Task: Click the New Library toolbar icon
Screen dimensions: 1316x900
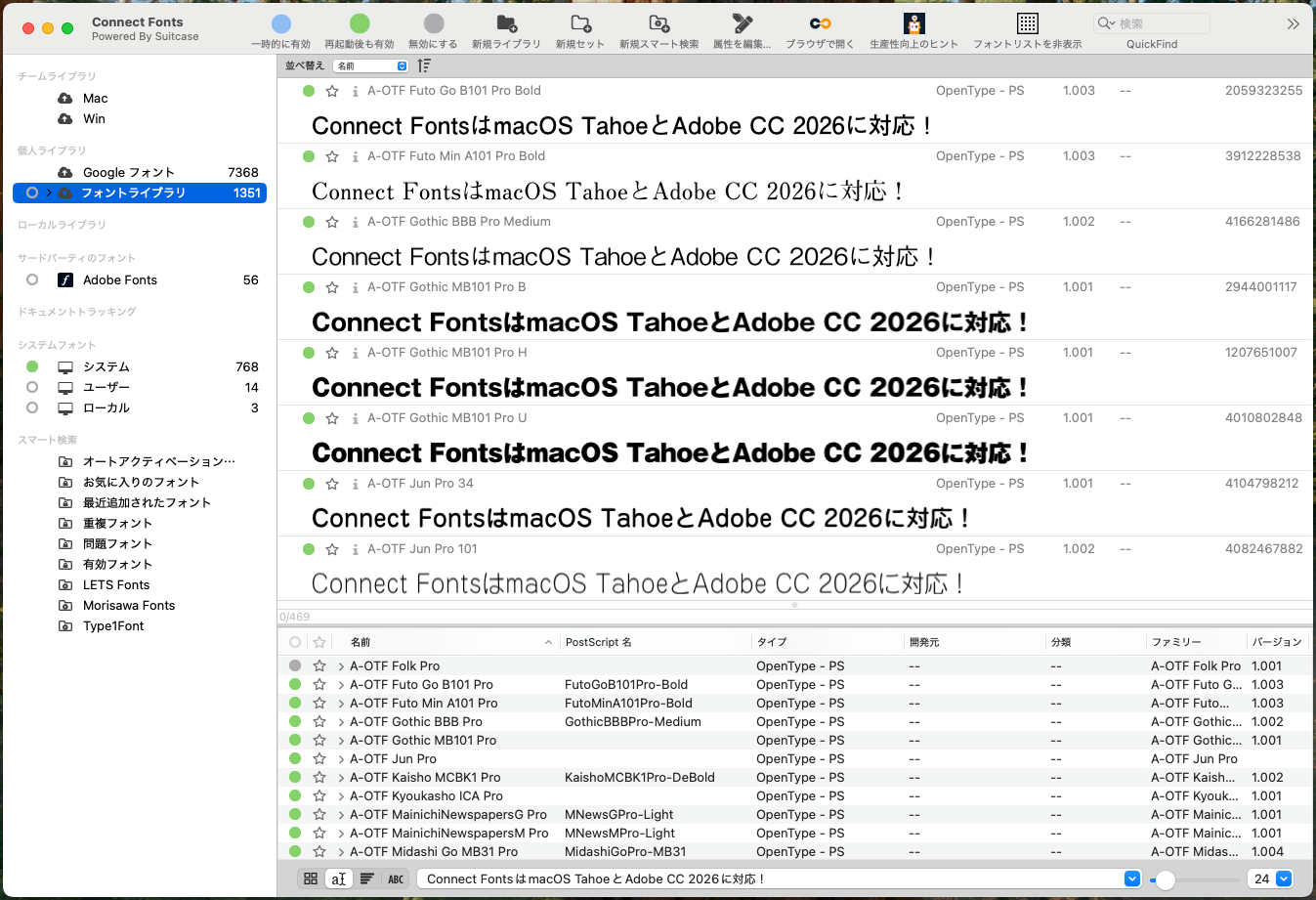Action: click(506, 23)
